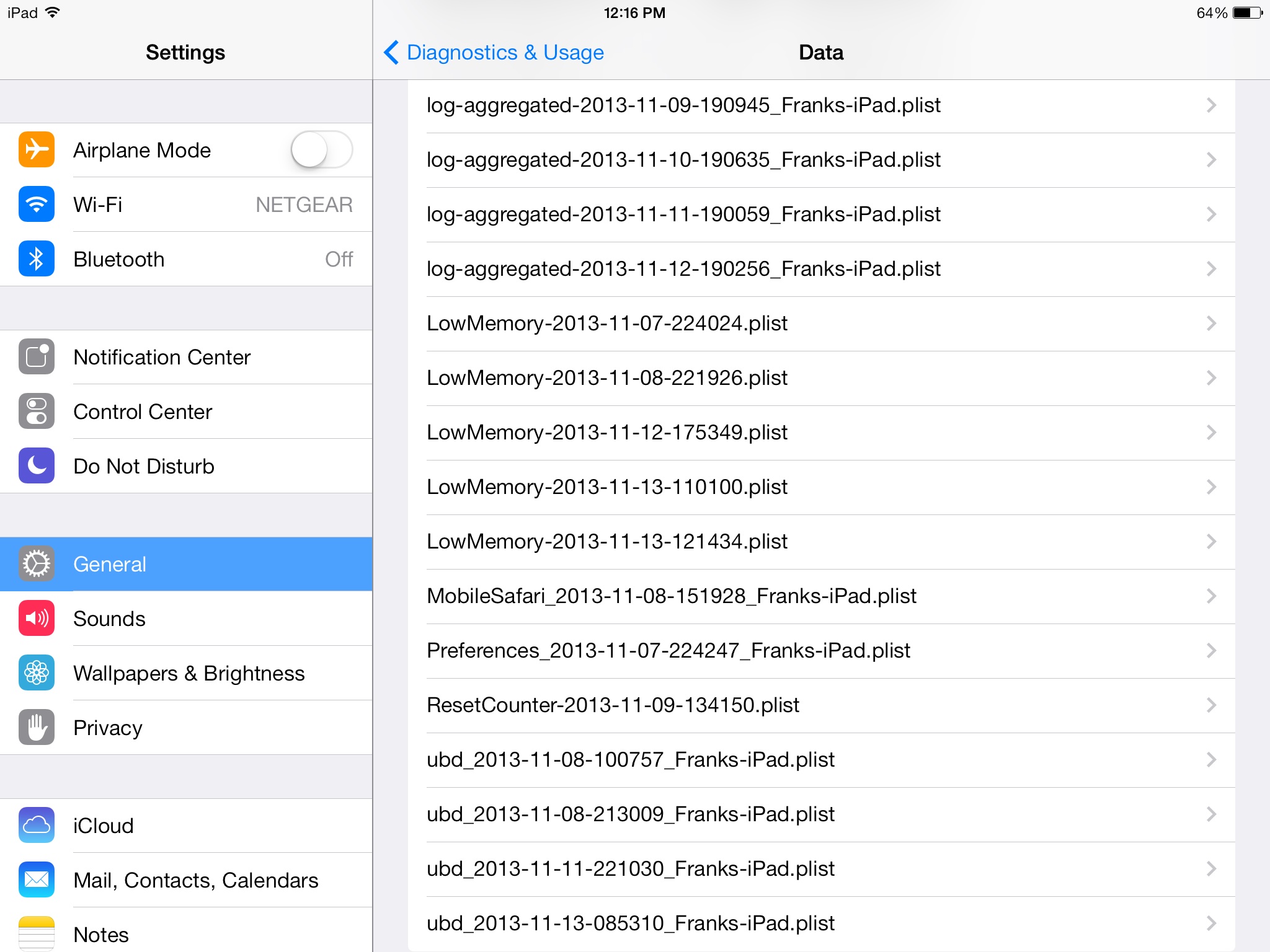Select Sounds in settings sidebar

tap(186, 619)
